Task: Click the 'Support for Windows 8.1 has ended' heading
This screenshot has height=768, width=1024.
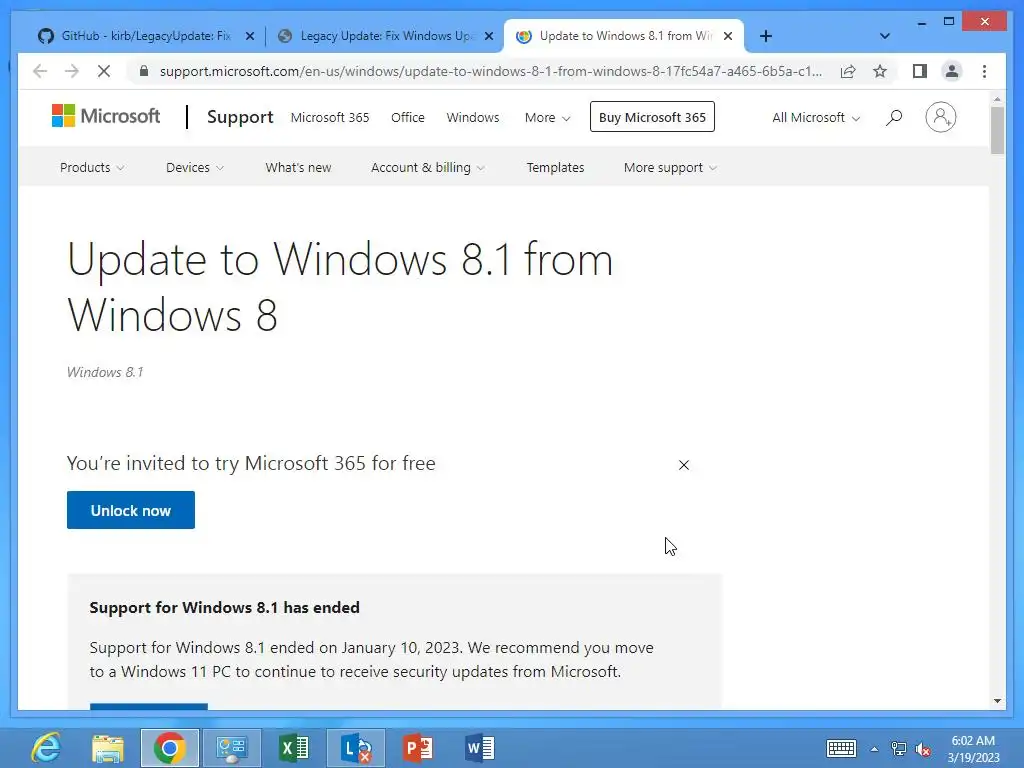Action: click(225, 607)
